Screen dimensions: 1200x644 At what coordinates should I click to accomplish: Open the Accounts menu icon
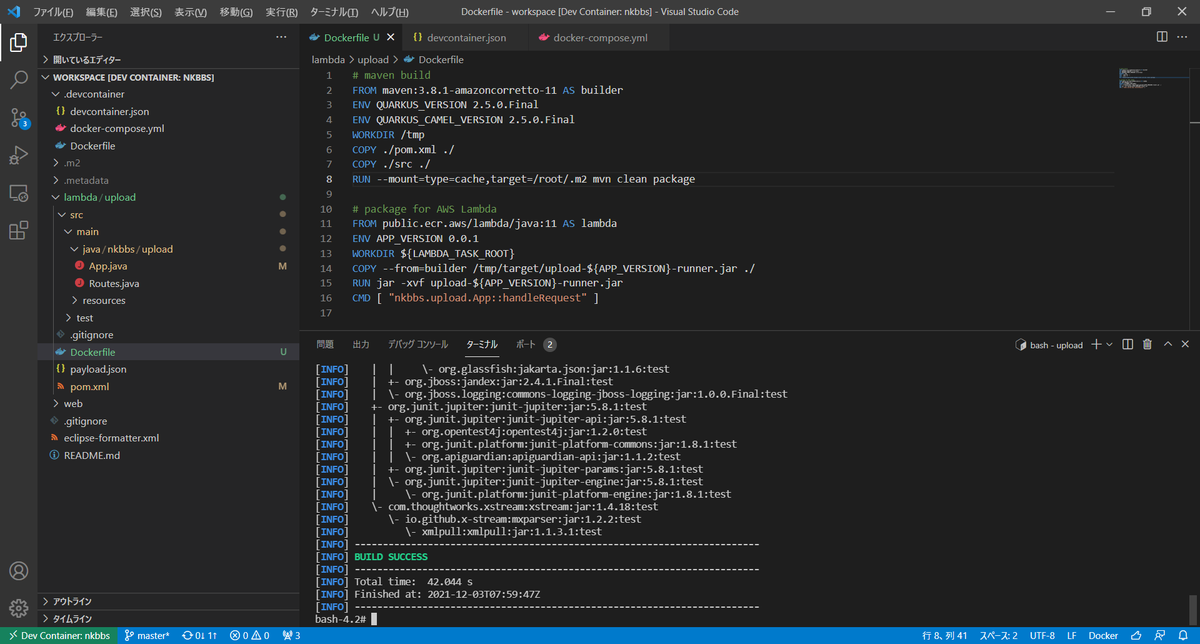click(x=18, y=571)
